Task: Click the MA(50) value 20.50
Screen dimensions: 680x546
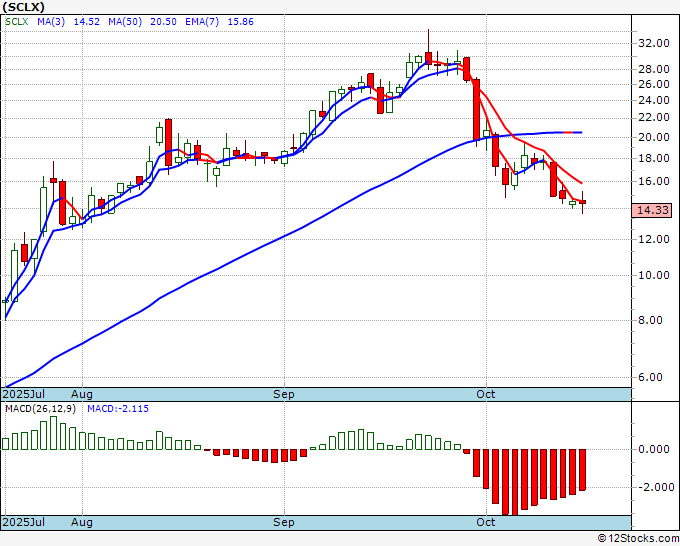Action: [163, 22]
